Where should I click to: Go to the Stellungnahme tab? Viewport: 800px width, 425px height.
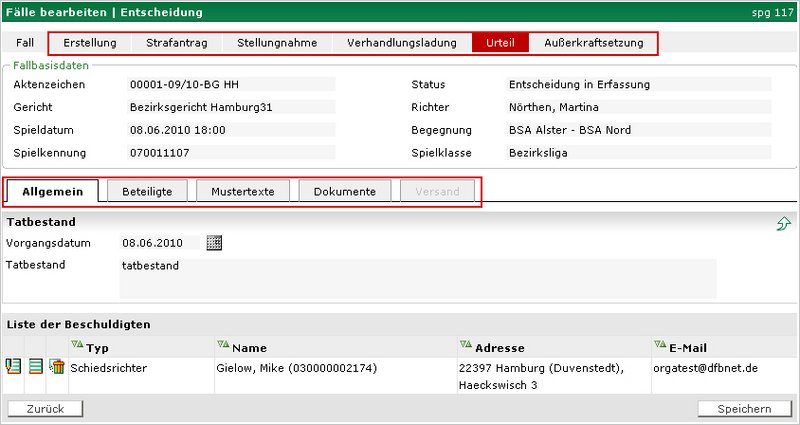pos(278,43)
